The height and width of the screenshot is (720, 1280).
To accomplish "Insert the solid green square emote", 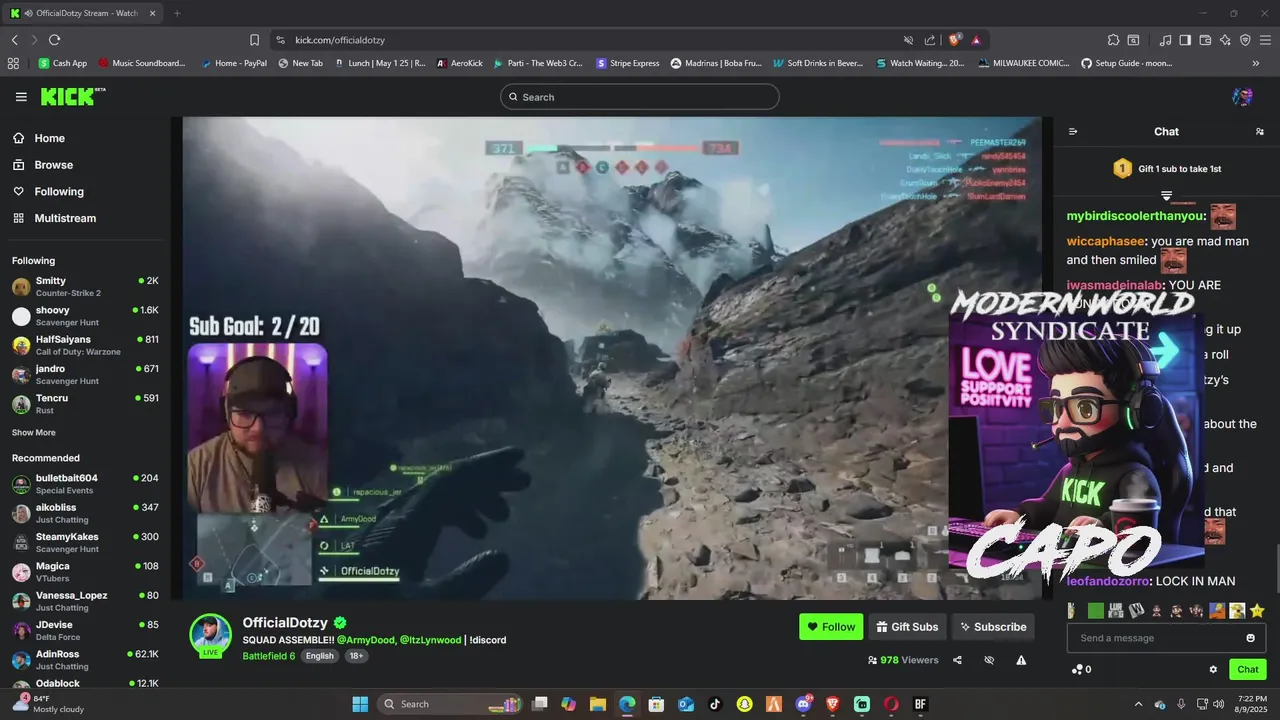I will (1096, 610).
